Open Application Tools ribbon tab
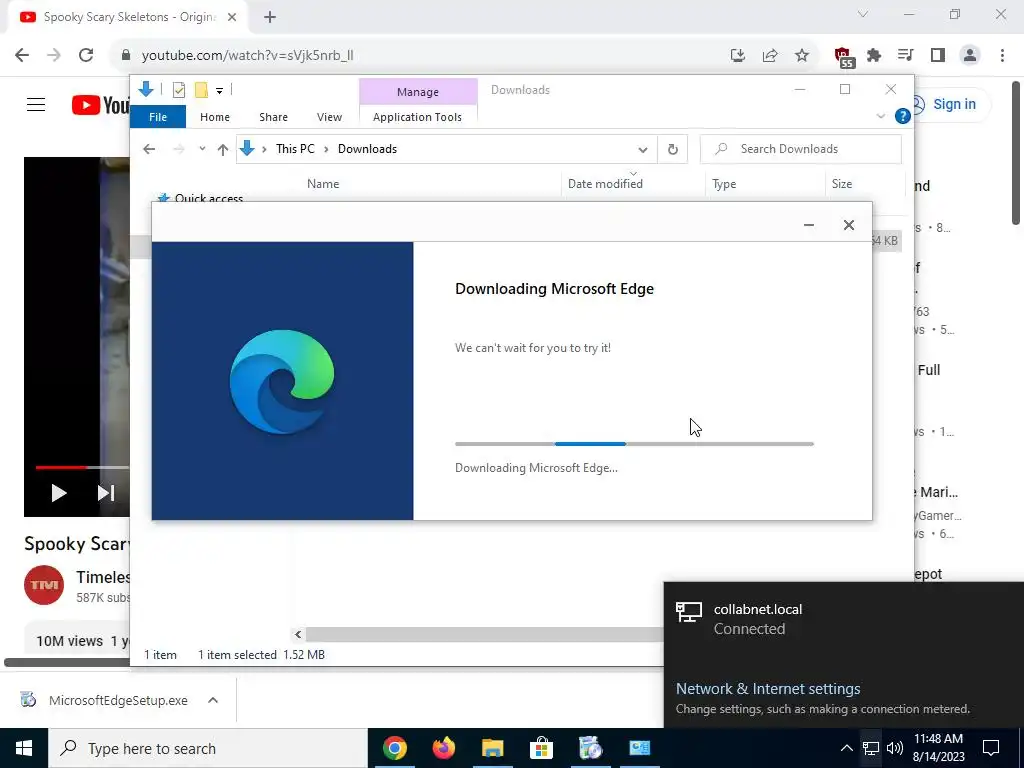This screenshot has width=1024, height=768. click(417, 117)
